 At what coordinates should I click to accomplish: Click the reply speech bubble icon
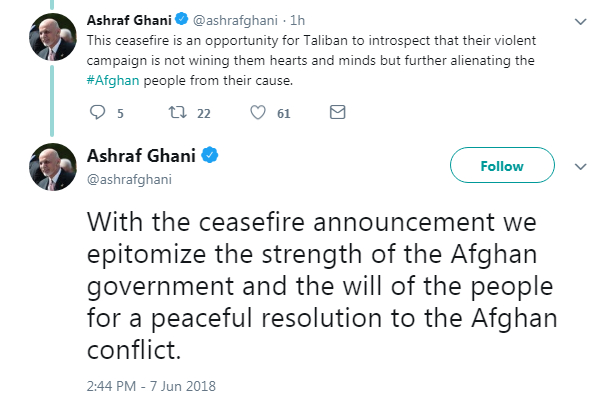click(97, 113)
